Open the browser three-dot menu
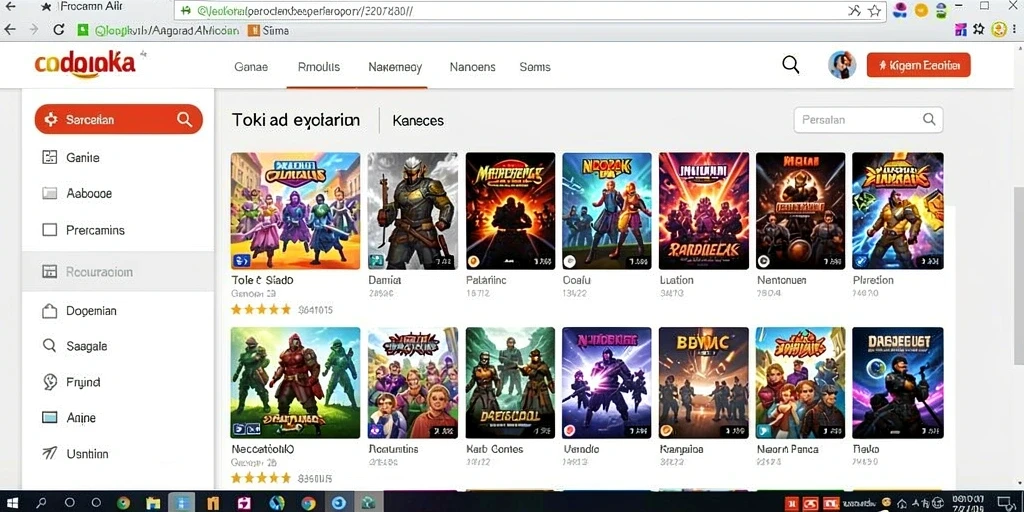Viewport: 1024px width, 512px height. pos(1016,29)
